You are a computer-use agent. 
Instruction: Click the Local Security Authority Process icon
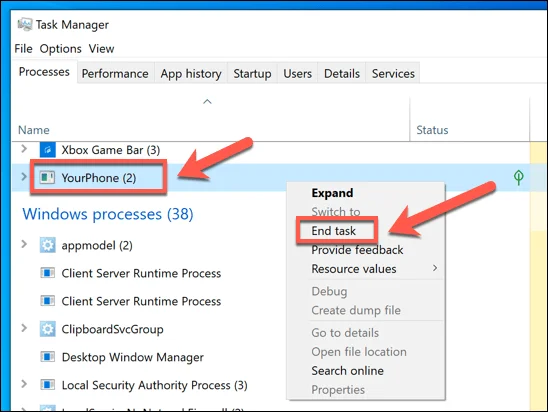coord(48,385)
